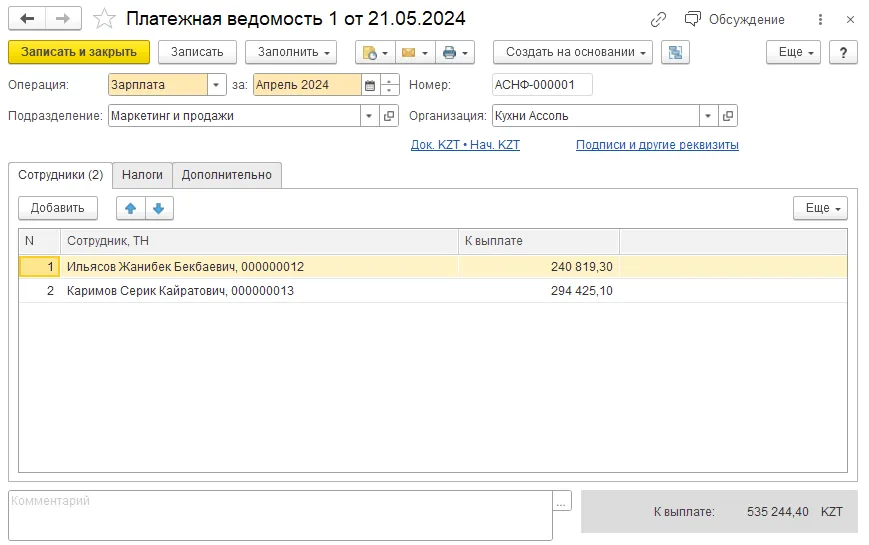Copy link to document via chain icon
The image size is (869, 545).
[658, 19]
